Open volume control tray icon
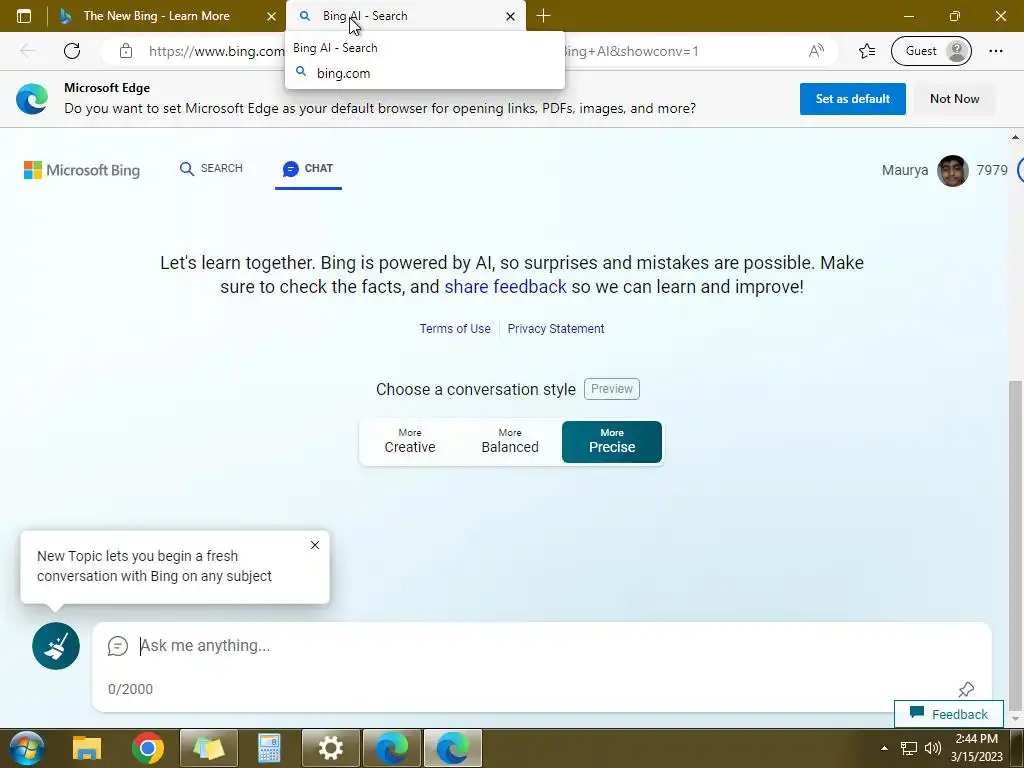 [x=933, y=748]
